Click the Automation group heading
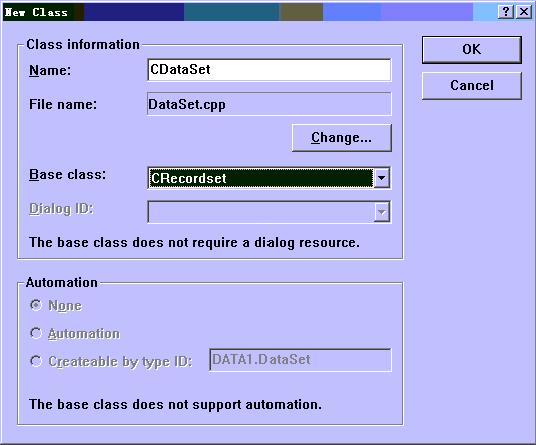This screenshot has width=536, height=445. [62, 283]
